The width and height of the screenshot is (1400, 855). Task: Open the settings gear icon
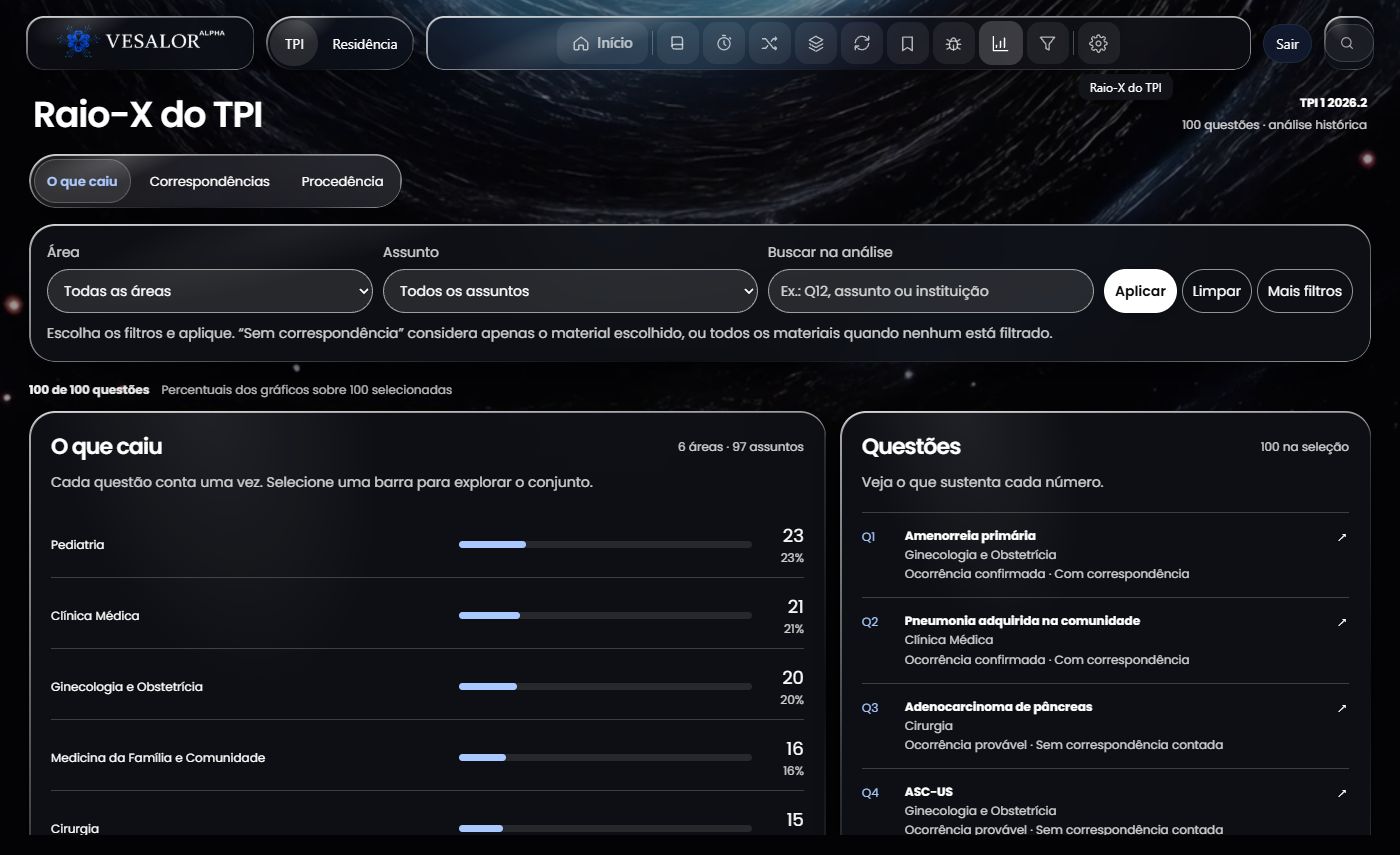(x=1098, y=43)
